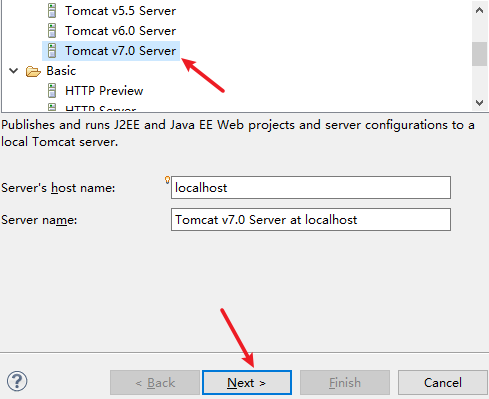Focus the Server's host name field
The width and height of the screenshot is (489, 399).
click(x=311, y=188)
